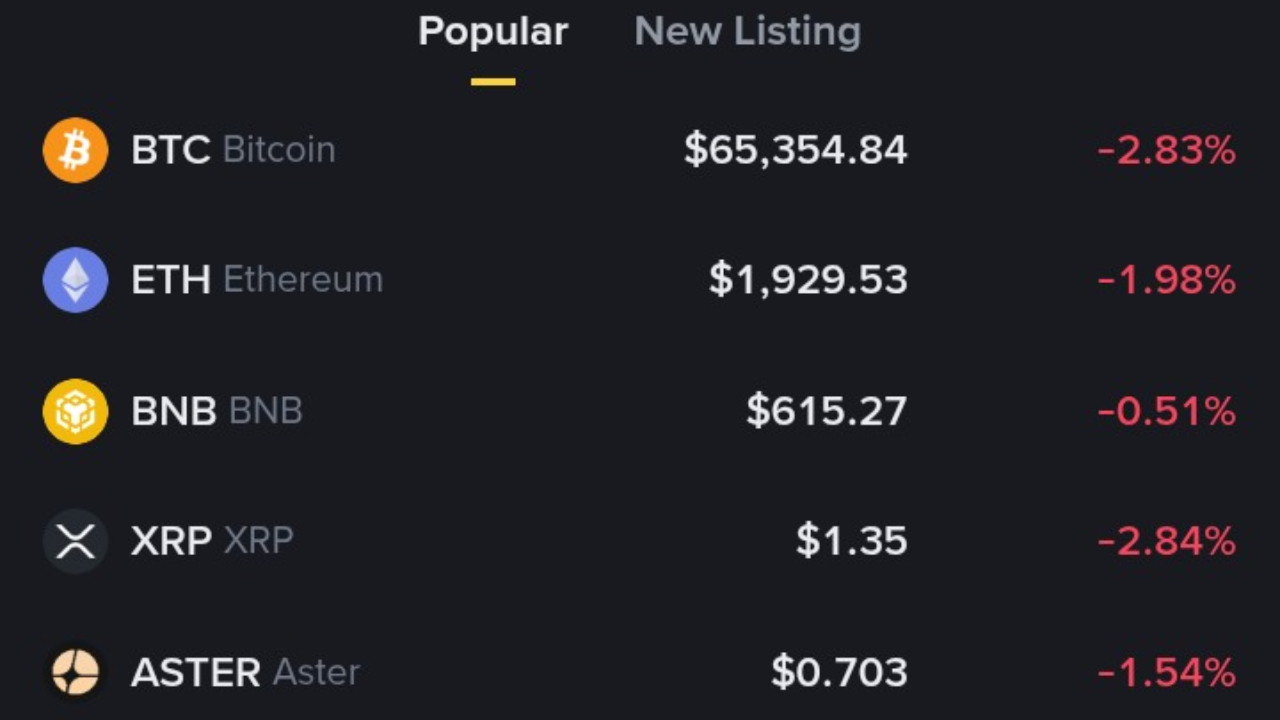Click Aster price $0.703
Screen dimensions: 1280x720
tap(840, 672)
